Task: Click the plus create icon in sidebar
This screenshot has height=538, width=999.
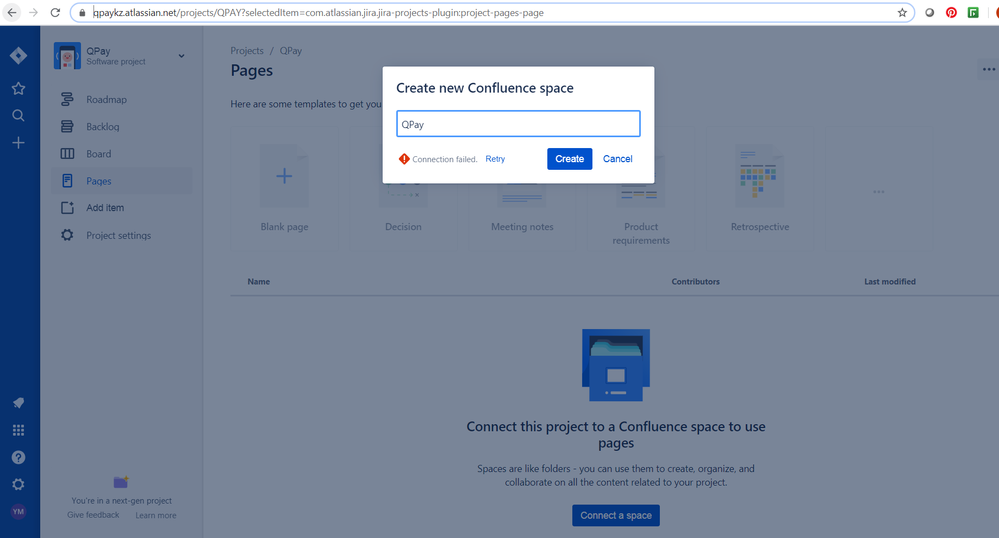Action: pos(18,143)
